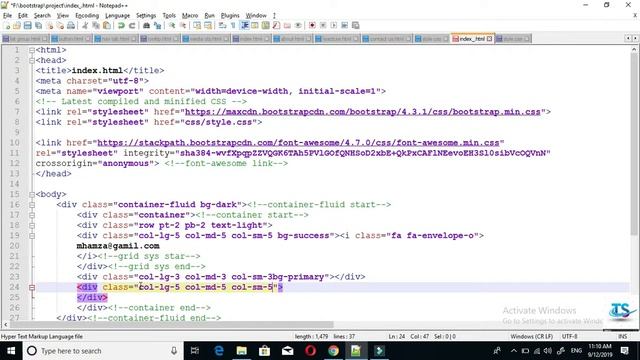Screen dimensions: 640x360
Task: Save the file with the Save icon
Action: click(27, 25)
